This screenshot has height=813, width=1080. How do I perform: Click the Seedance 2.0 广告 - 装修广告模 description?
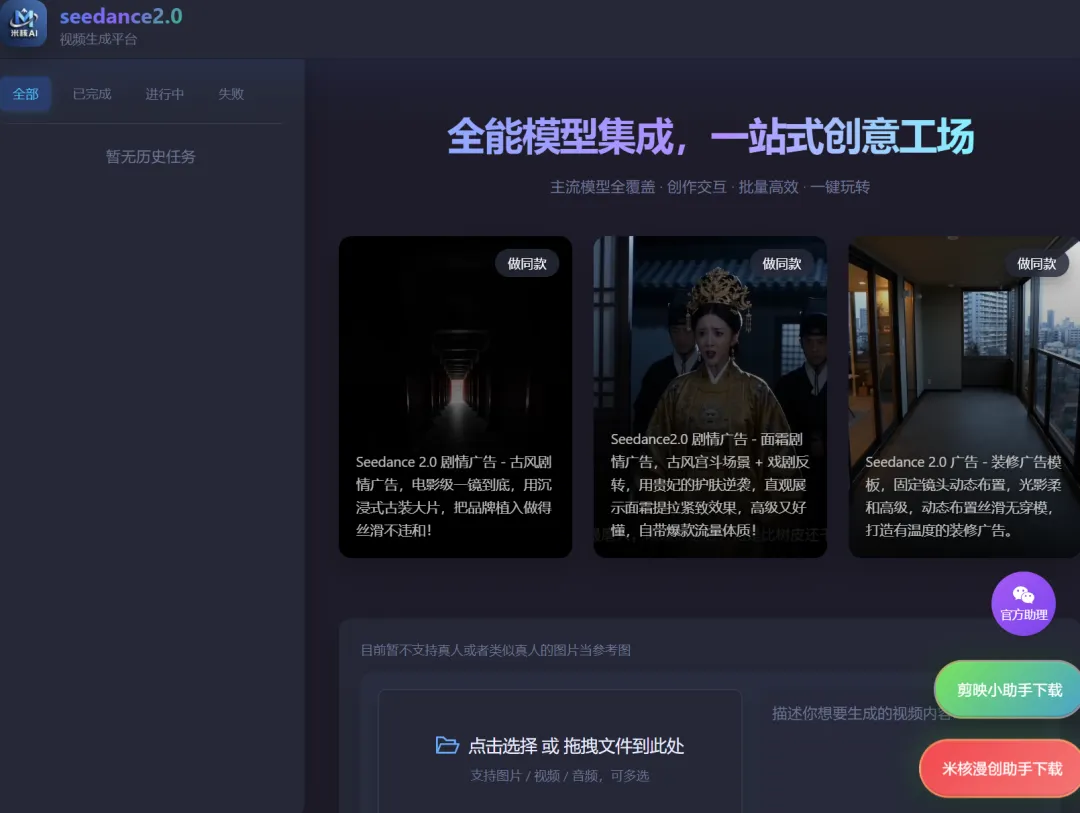(963, 496)
